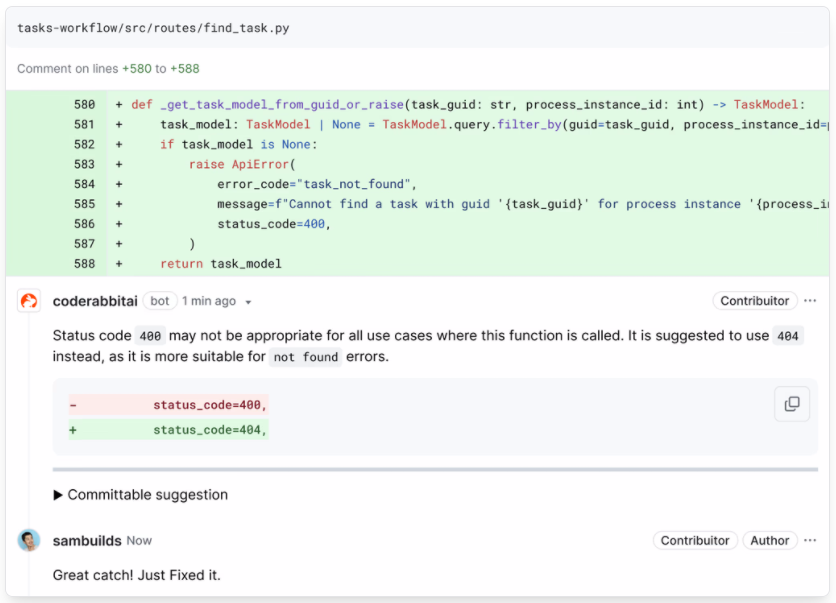Screen dimensions: 836x603
Task: Click line number 586 with status_code
Action: pyautogui.click(x=84, y=224)
